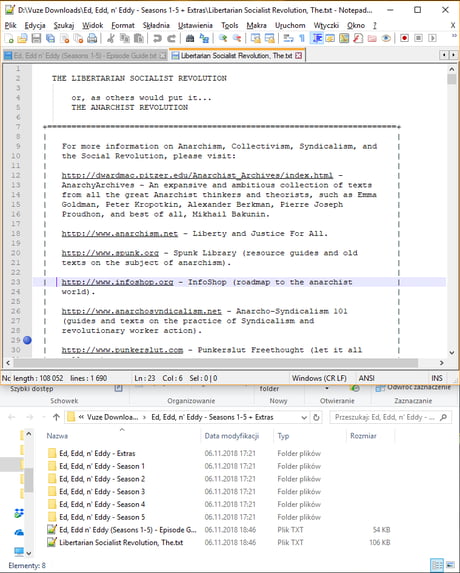Click the Folder as Workspace icon

[x=372, y=38]
